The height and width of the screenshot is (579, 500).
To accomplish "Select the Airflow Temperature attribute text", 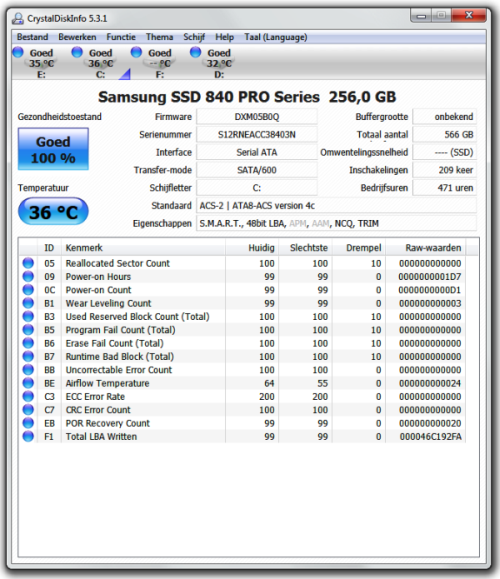I will 107,383.
